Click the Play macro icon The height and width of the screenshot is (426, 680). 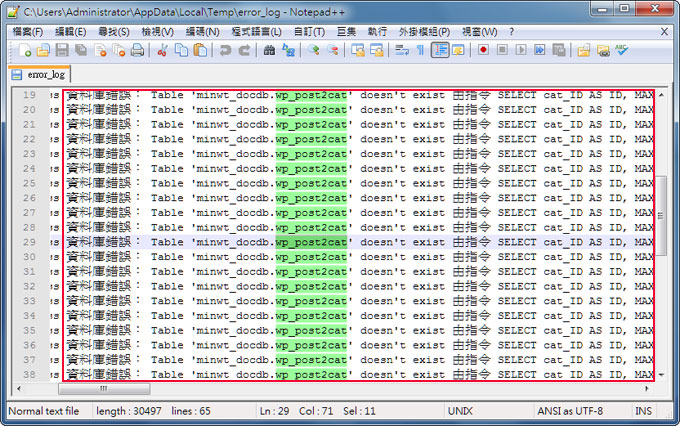[521, 50]
